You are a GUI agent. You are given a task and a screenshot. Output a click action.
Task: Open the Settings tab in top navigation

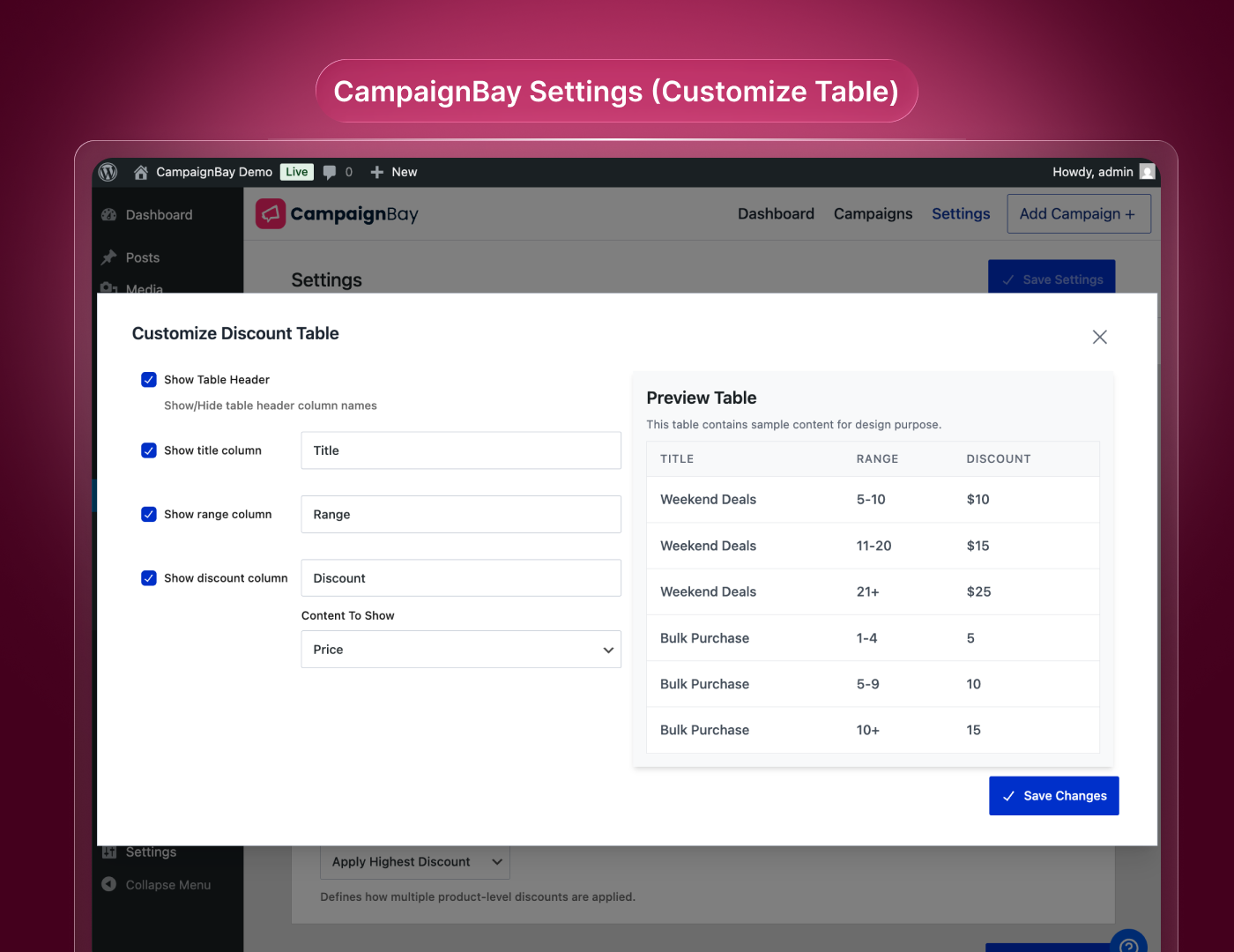click(x=961, y=214)
